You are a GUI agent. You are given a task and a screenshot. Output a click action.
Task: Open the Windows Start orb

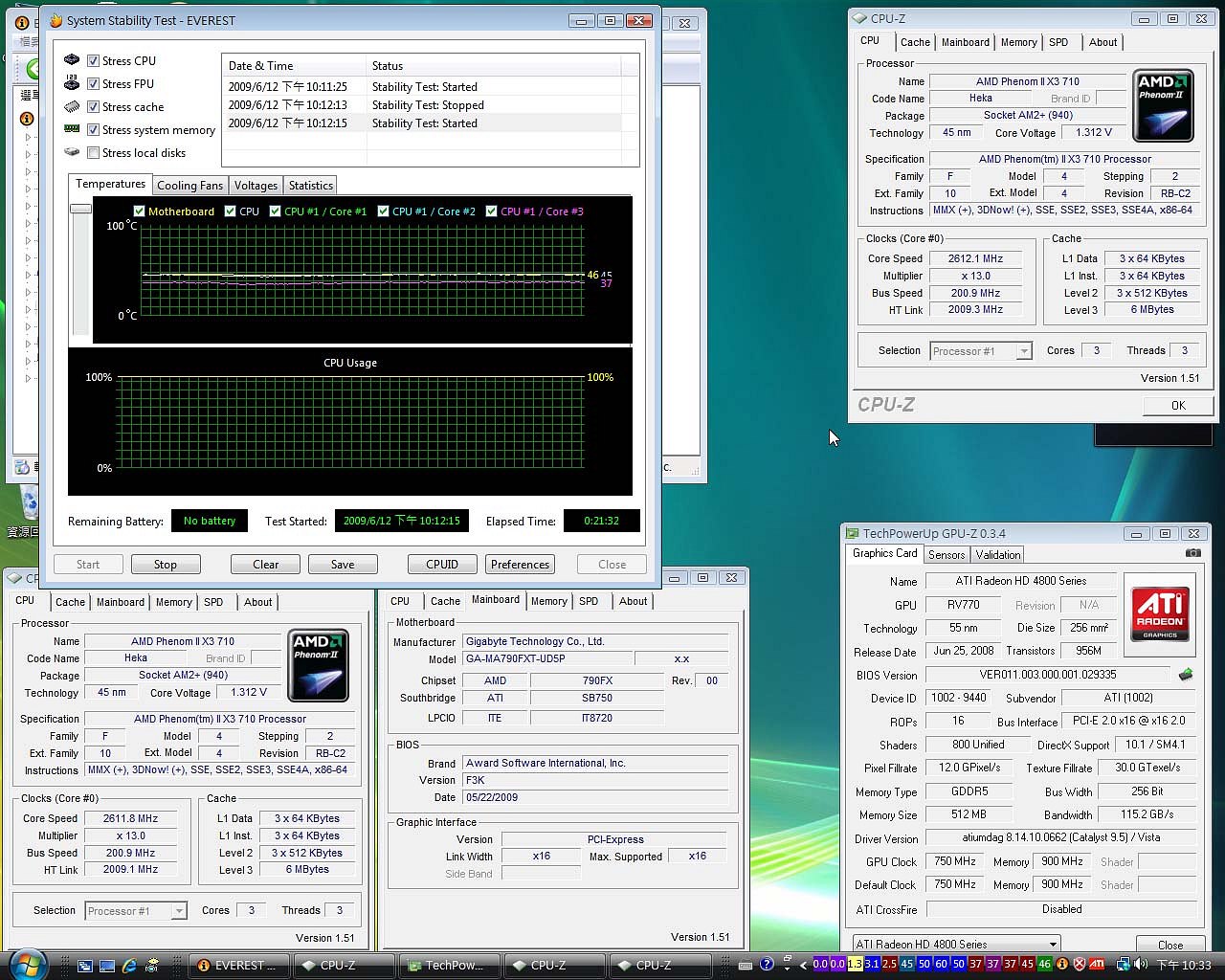click(x=26, y=964)
